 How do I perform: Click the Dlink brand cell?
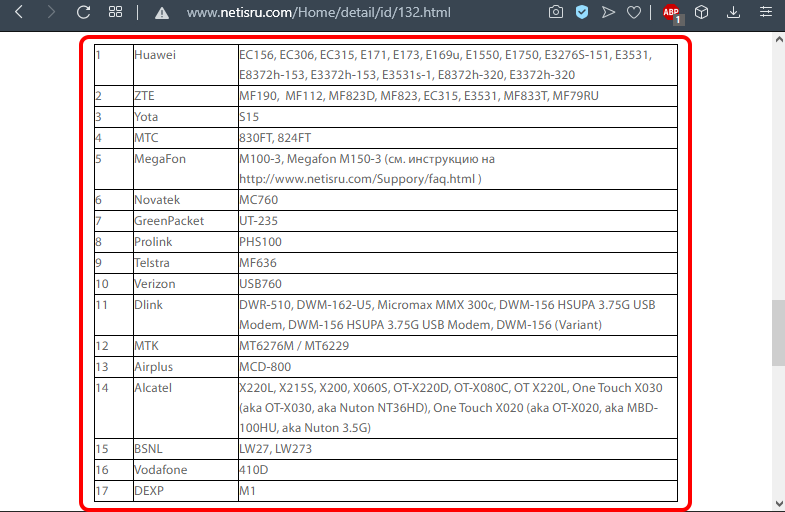coord(186,315)
